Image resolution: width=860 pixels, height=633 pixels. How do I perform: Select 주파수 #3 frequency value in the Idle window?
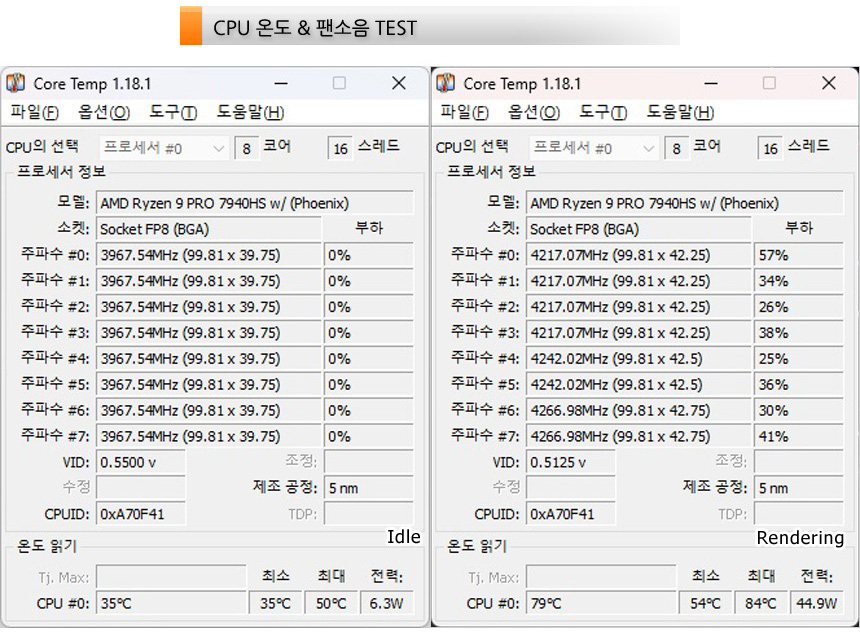(x=208, y=333)
